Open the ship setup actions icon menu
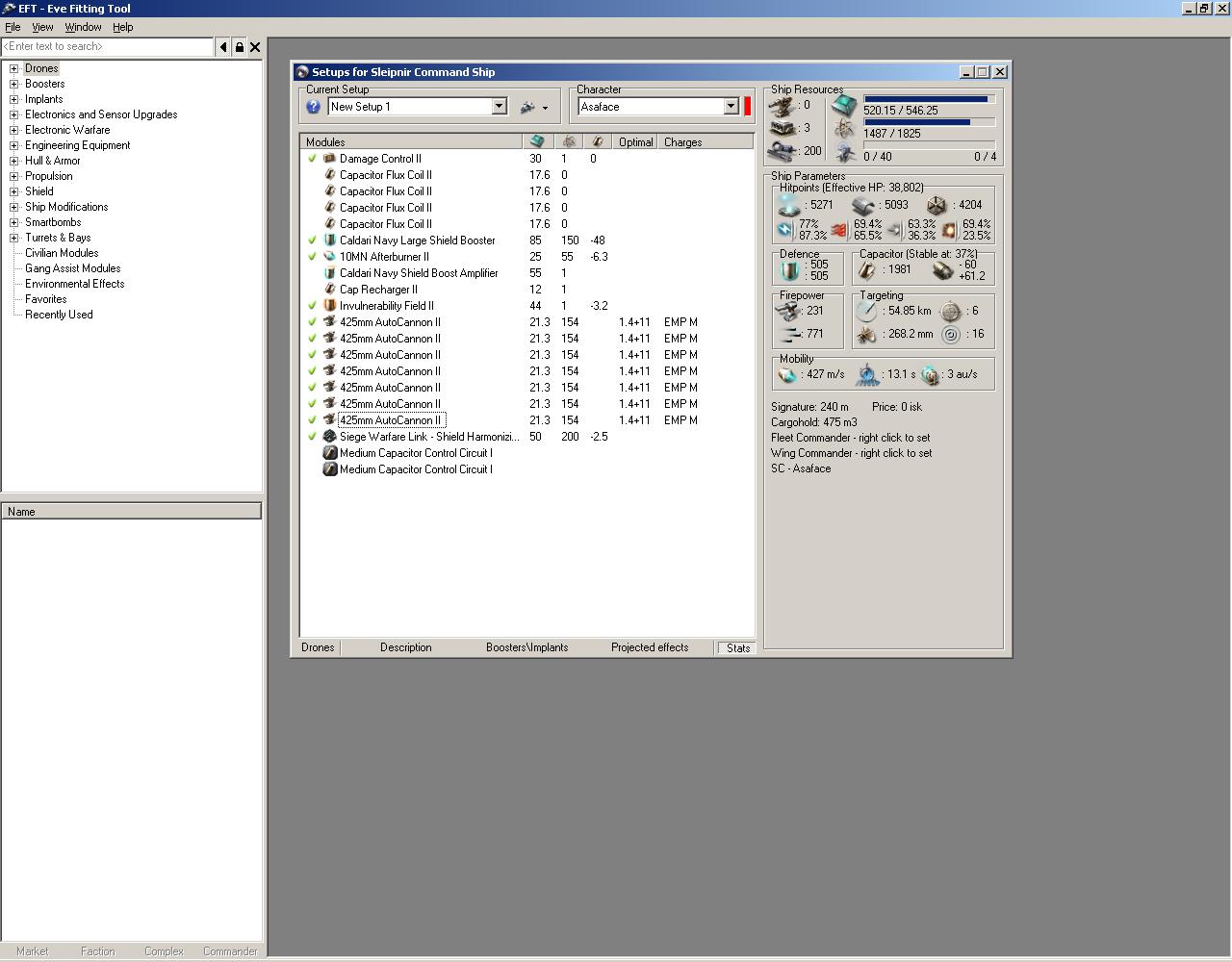Viewport: 1232px width, 962px height. (x=534, y=107)
